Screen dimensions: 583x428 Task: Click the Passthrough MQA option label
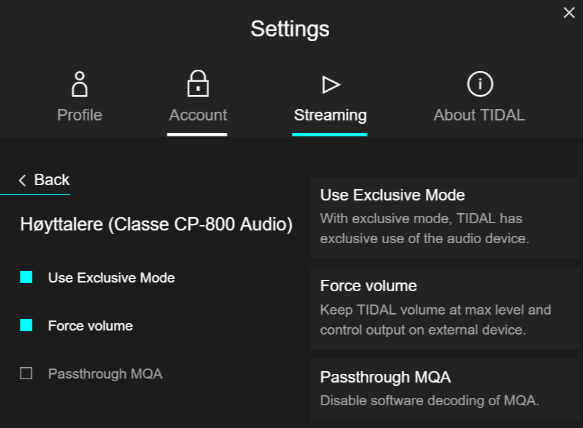pyautogui.click(x=105, y=374)
